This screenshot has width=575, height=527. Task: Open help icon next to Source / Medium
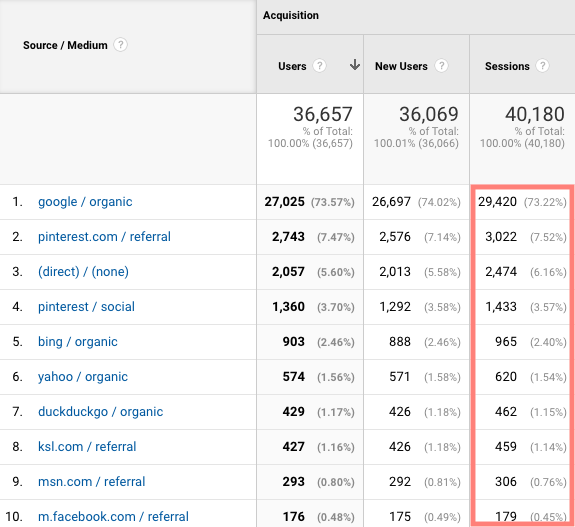[120, 45]
